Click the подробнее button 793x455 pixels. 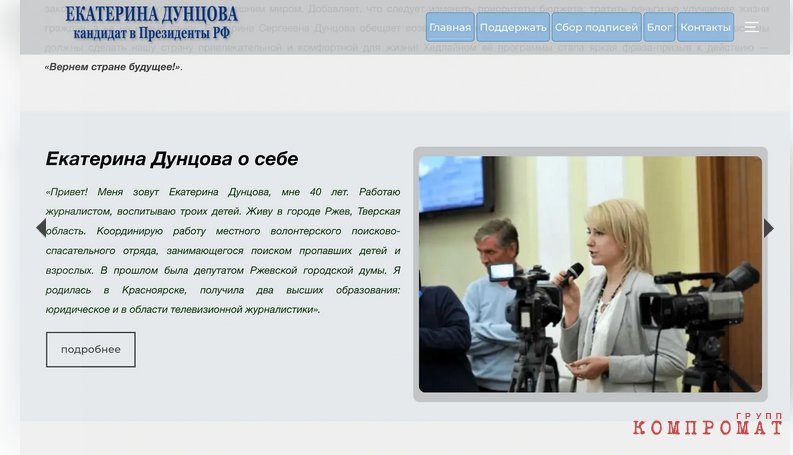[91, 349]
